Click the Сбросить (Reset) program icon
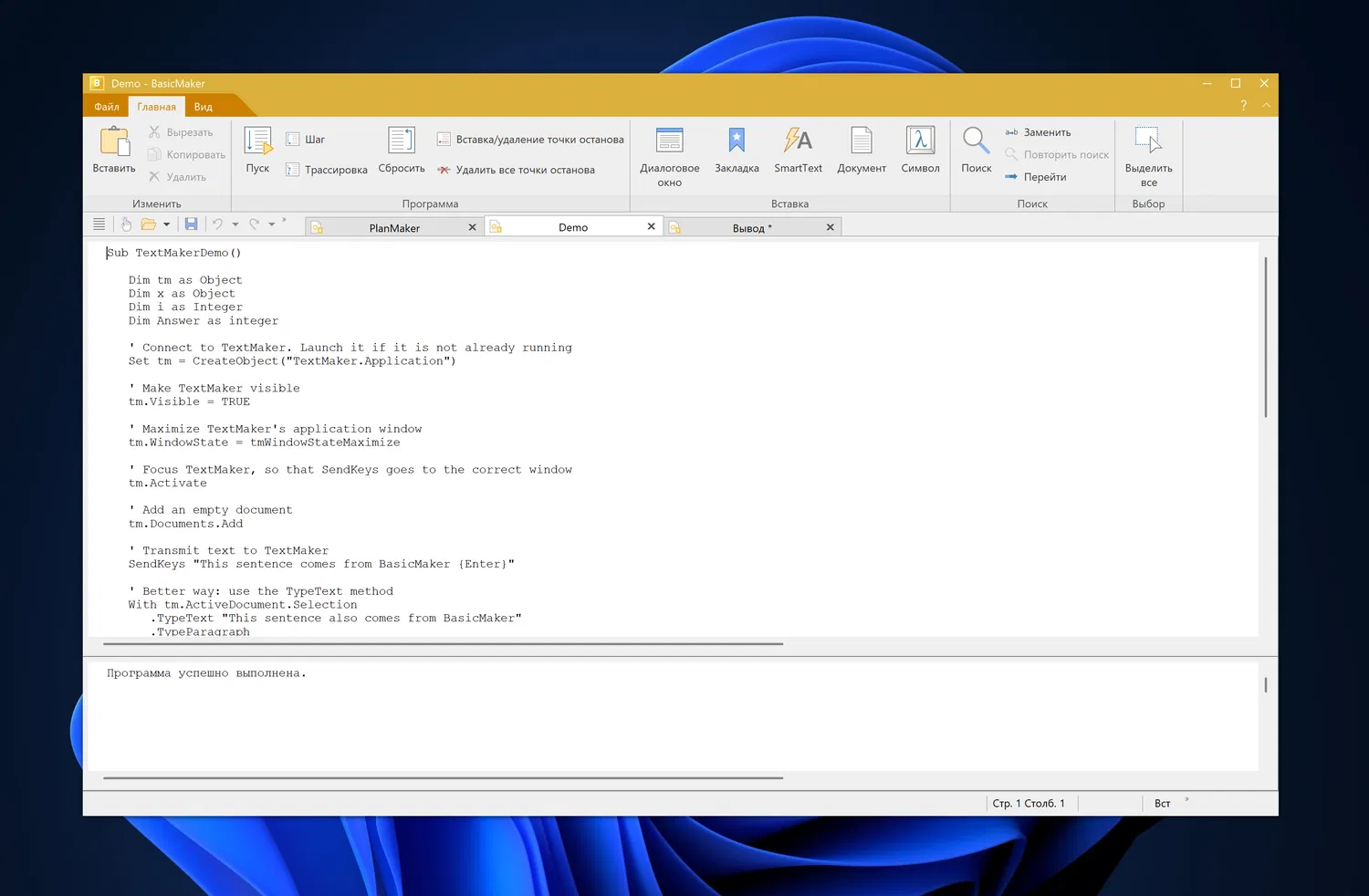 (402, 141)
